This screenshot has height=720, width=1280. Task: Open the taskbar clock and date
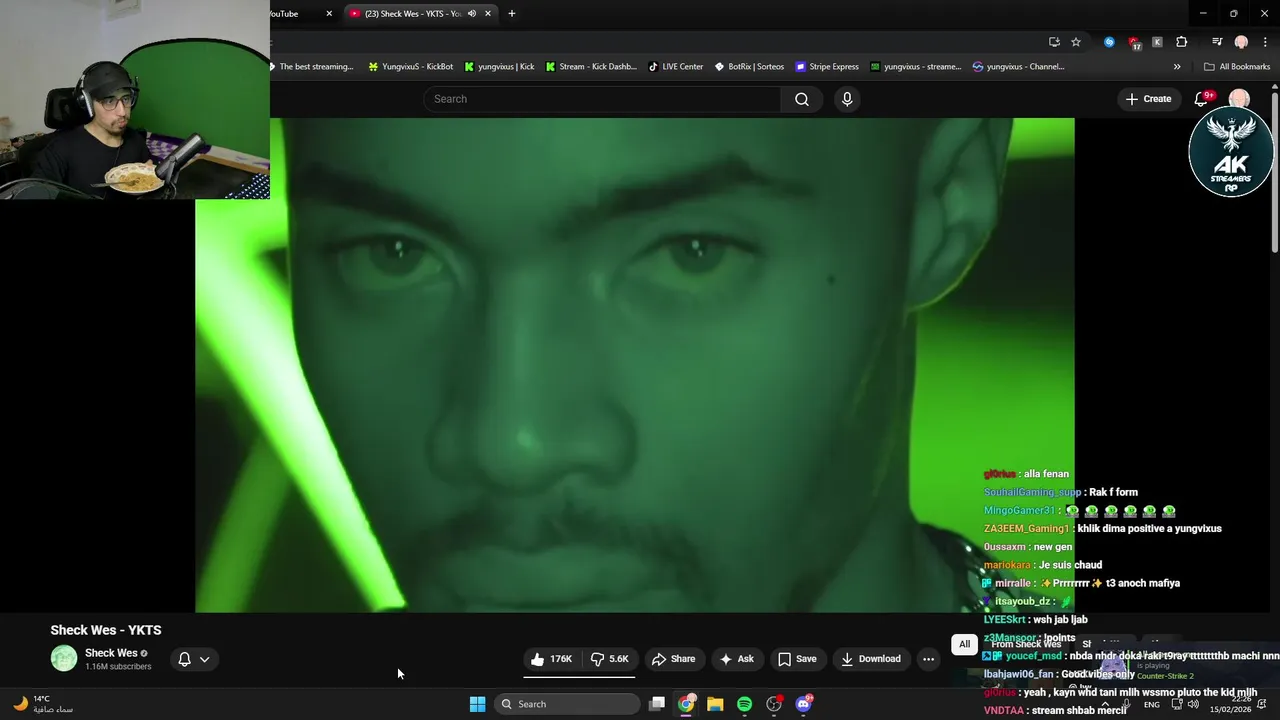coord(1231,705)
